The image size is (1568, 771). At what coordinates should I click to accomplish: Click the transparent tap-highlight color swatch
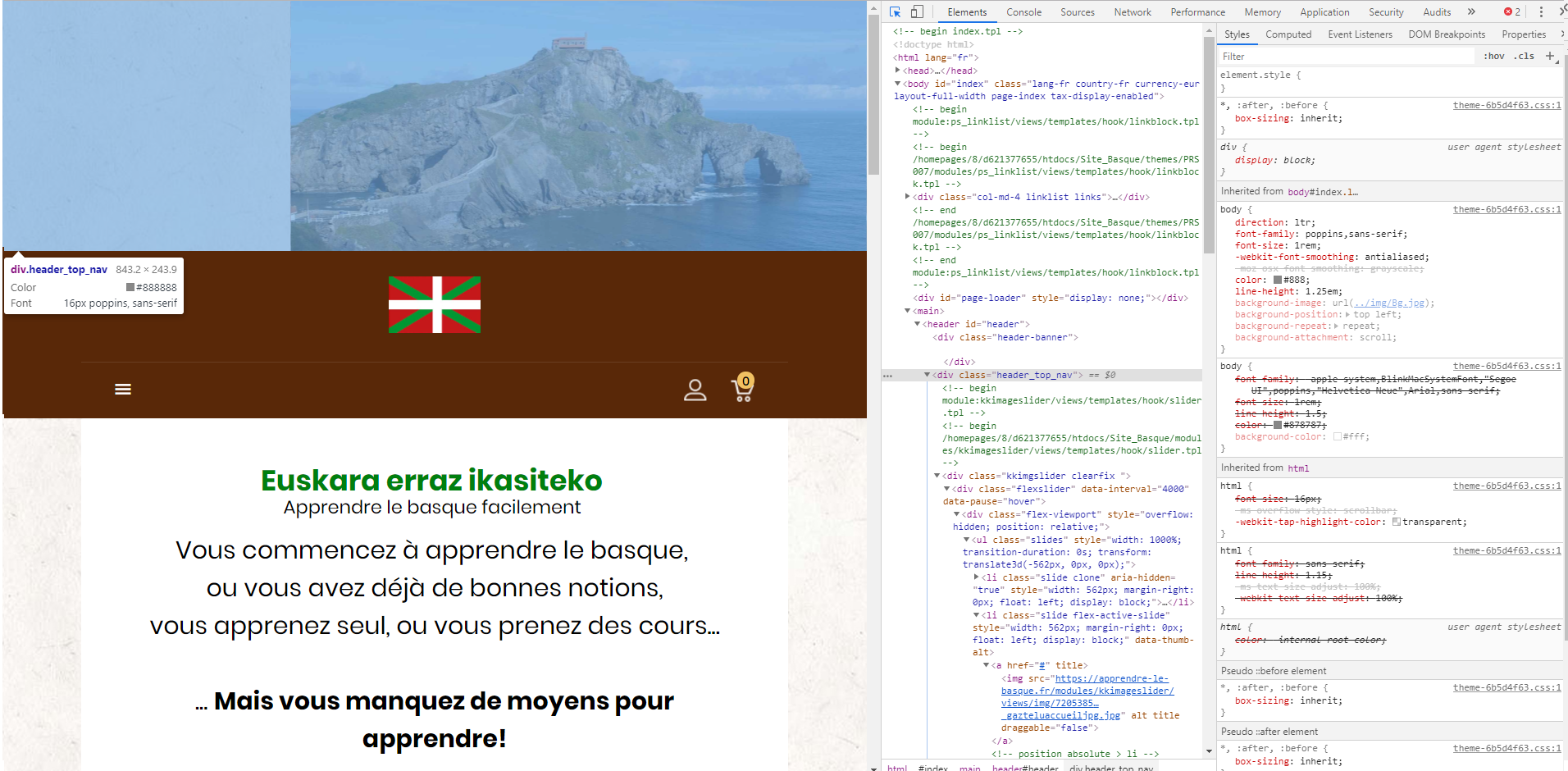1397,522
